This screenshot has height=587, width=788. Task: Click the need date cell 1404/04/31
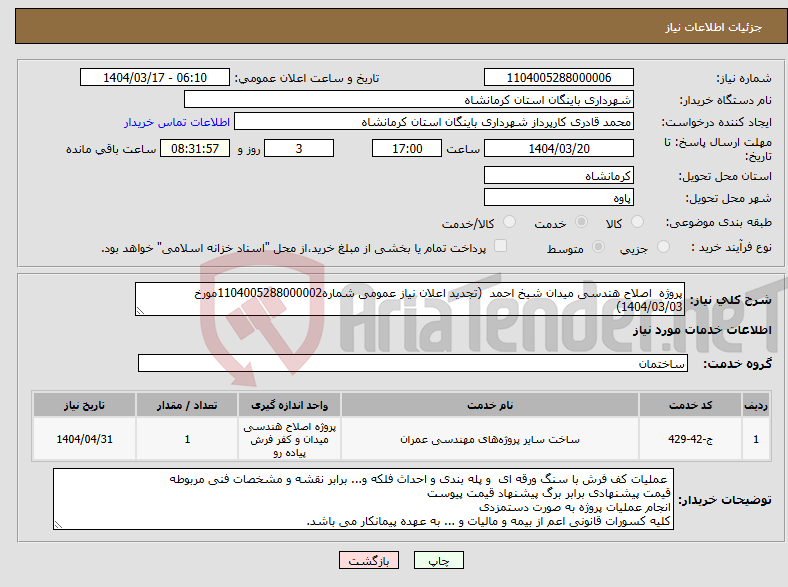pyautogui.click(x=84, y=439)
